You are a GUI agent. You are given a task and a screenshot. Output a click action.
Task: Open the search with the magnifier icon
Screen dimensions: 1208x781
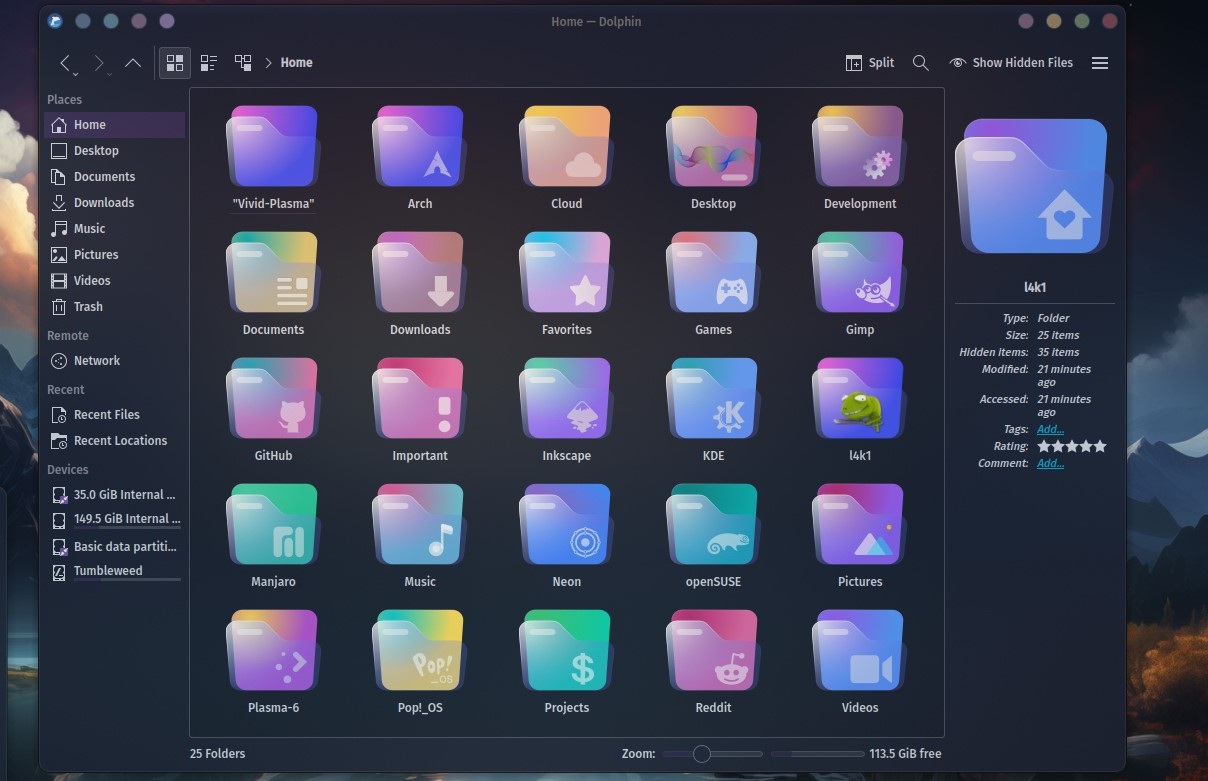920,62
